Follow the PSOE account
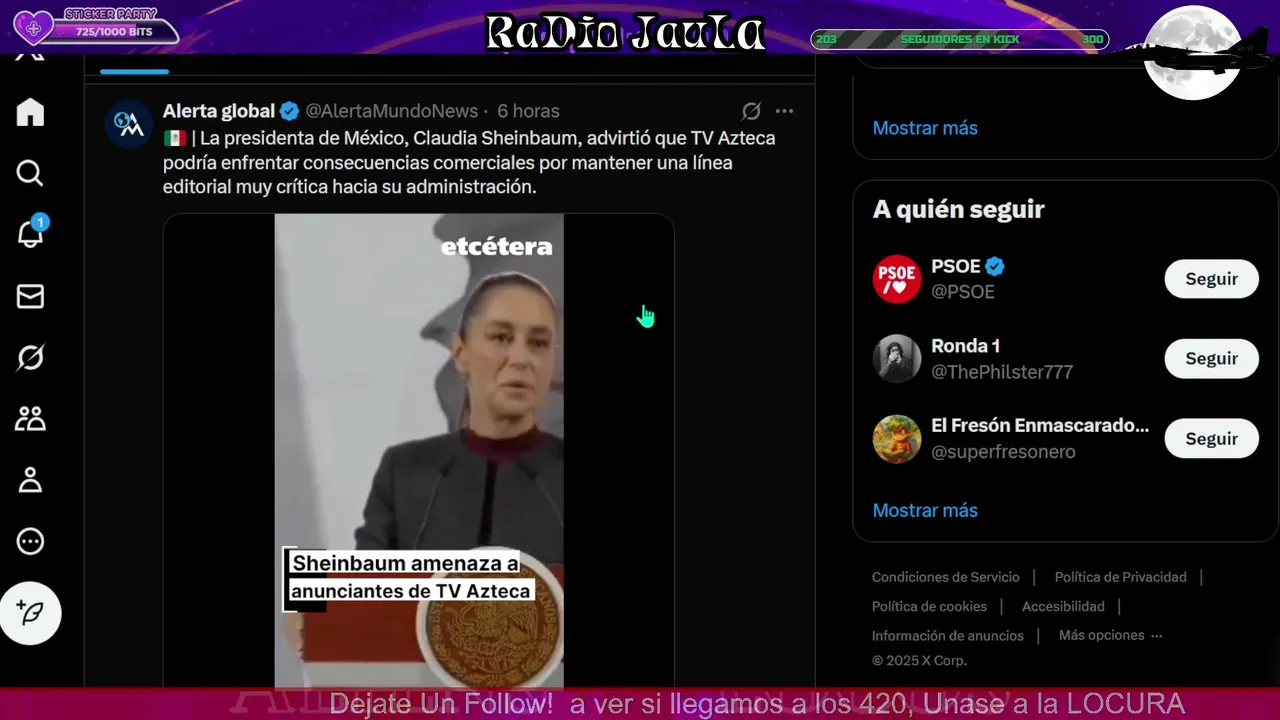The width and height of the screenshot is (1280, 720). [1211, 279]
